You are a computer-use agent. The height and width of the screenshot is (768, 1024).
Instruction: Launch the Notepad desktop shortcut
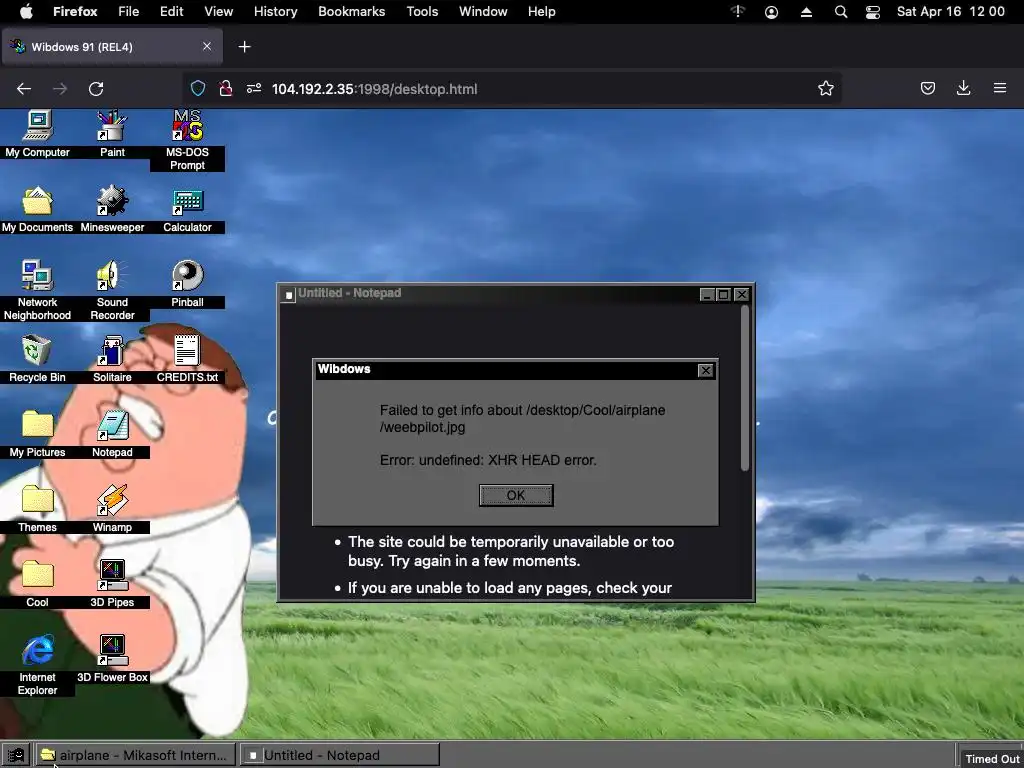click(x=112, y=434)
